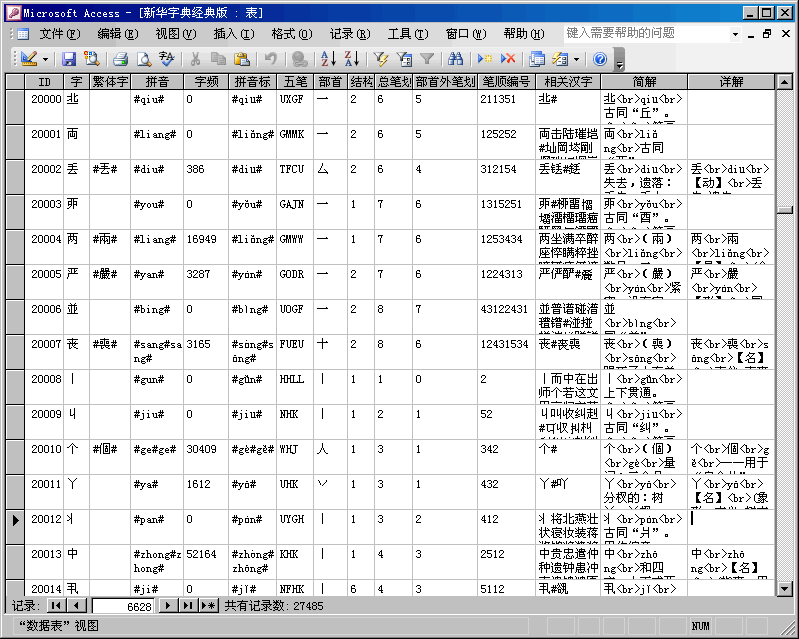Open the 窗口(W) menu
Viewport: 799px width, 639px height.
tap(466, 34)
